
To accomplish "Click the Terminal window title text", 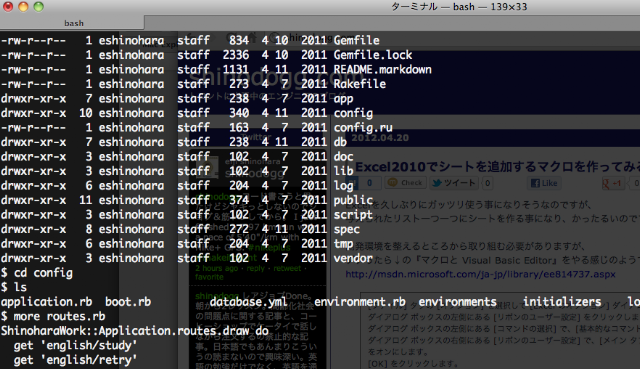I will coord(459,7).
